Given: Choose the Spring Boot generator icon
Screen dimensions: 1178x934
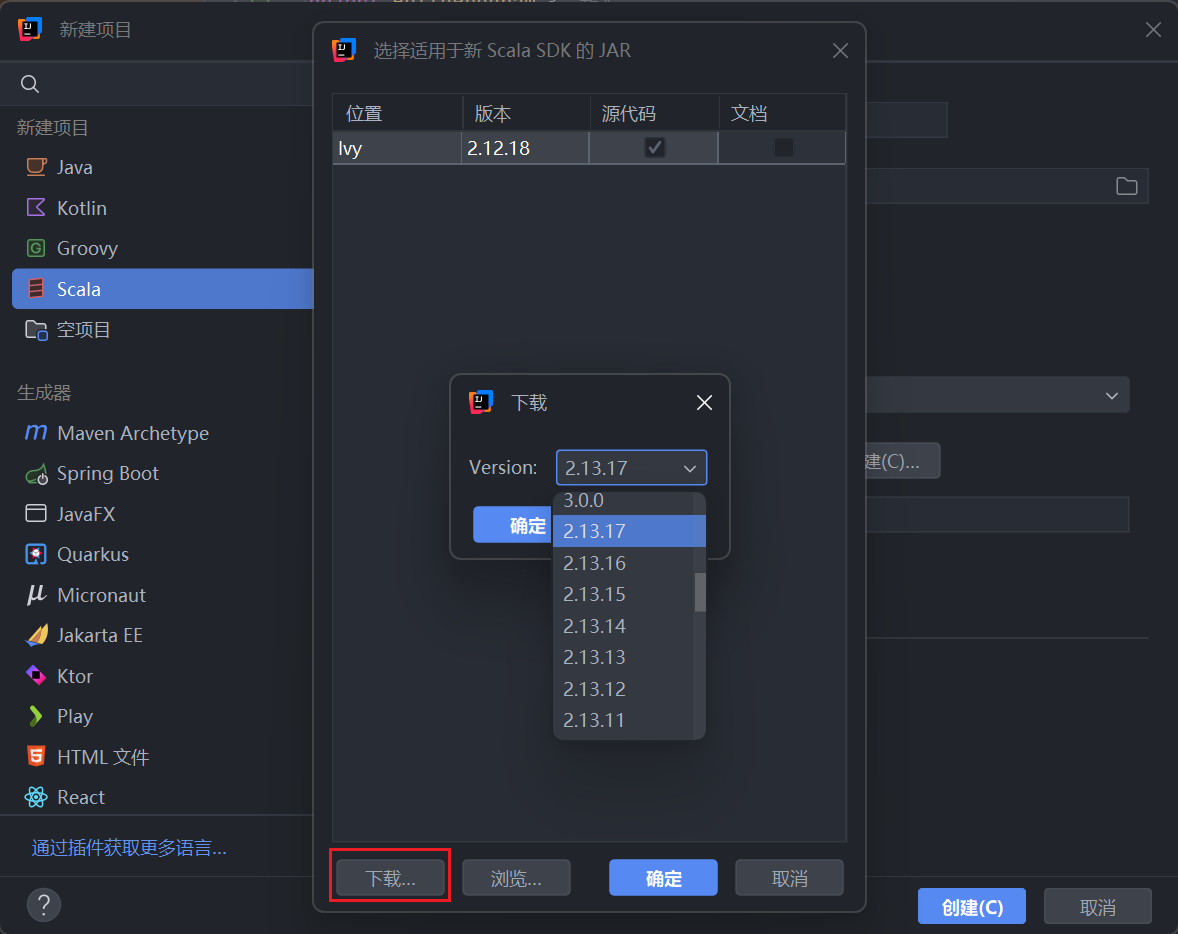Looking at the screenshot, I should (x=36, y=473).
